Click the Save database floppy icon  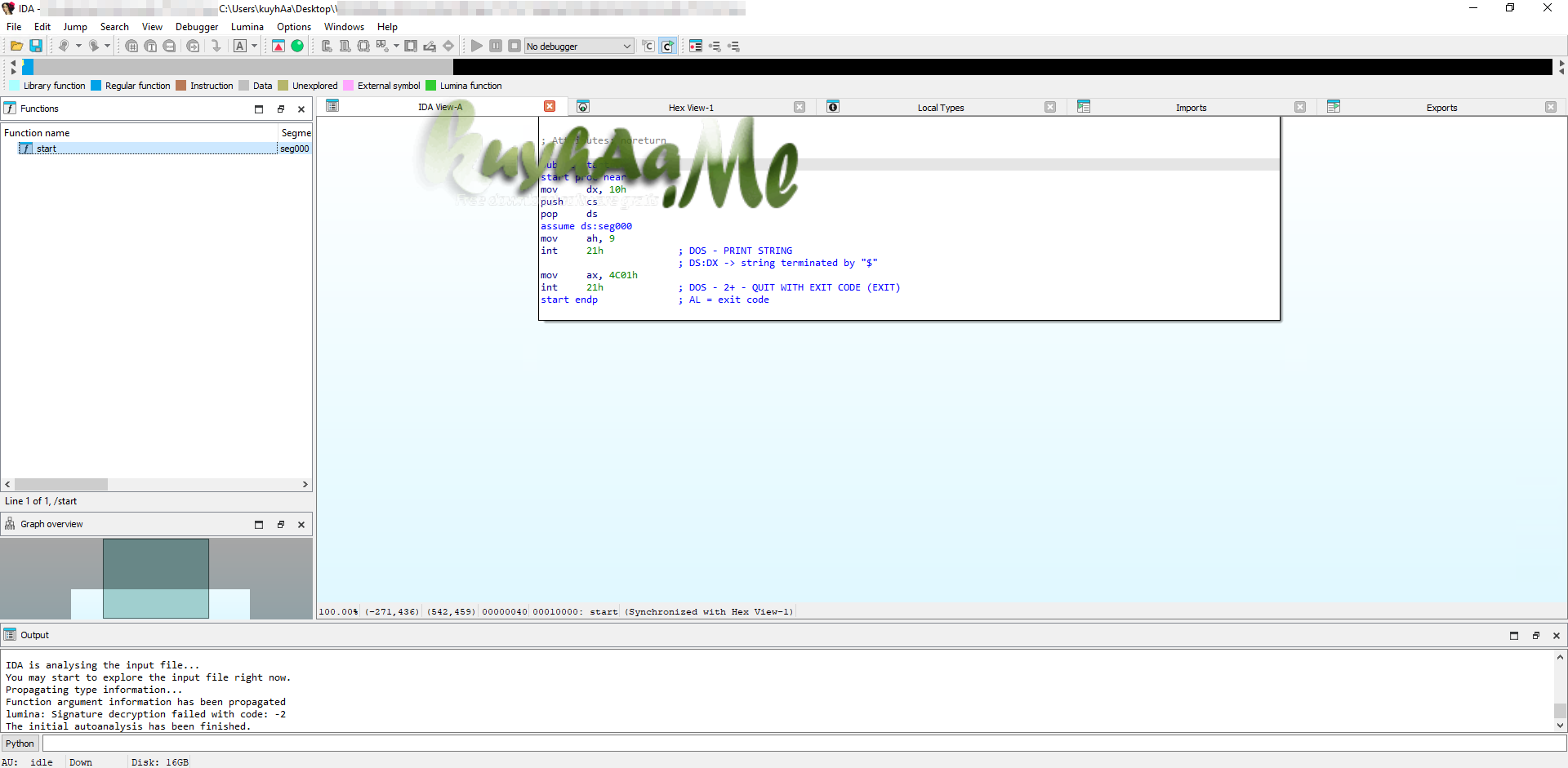[36, 46]
